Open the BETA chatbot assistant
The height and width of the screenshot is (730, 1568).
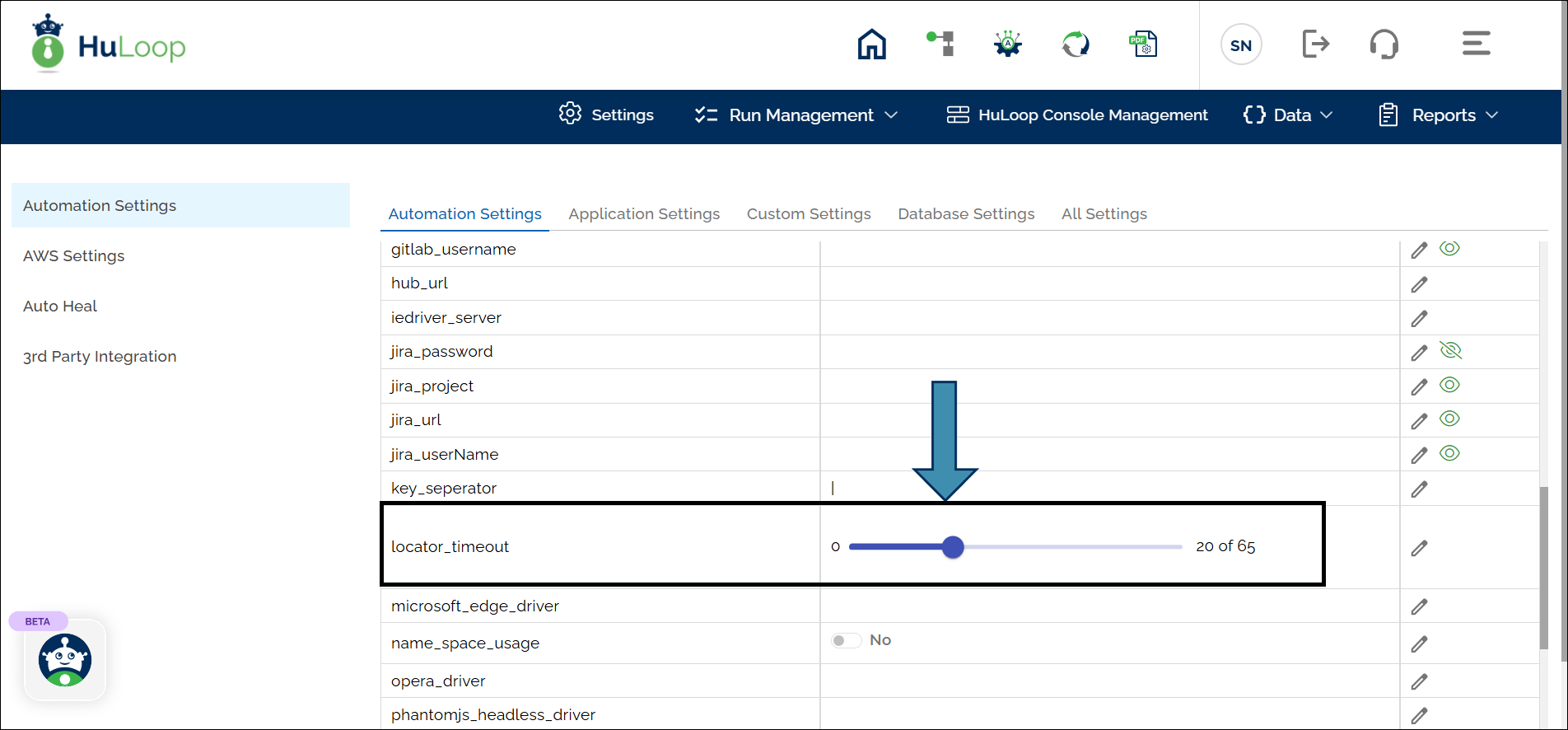pyautogui.click(x=65, y=660)
